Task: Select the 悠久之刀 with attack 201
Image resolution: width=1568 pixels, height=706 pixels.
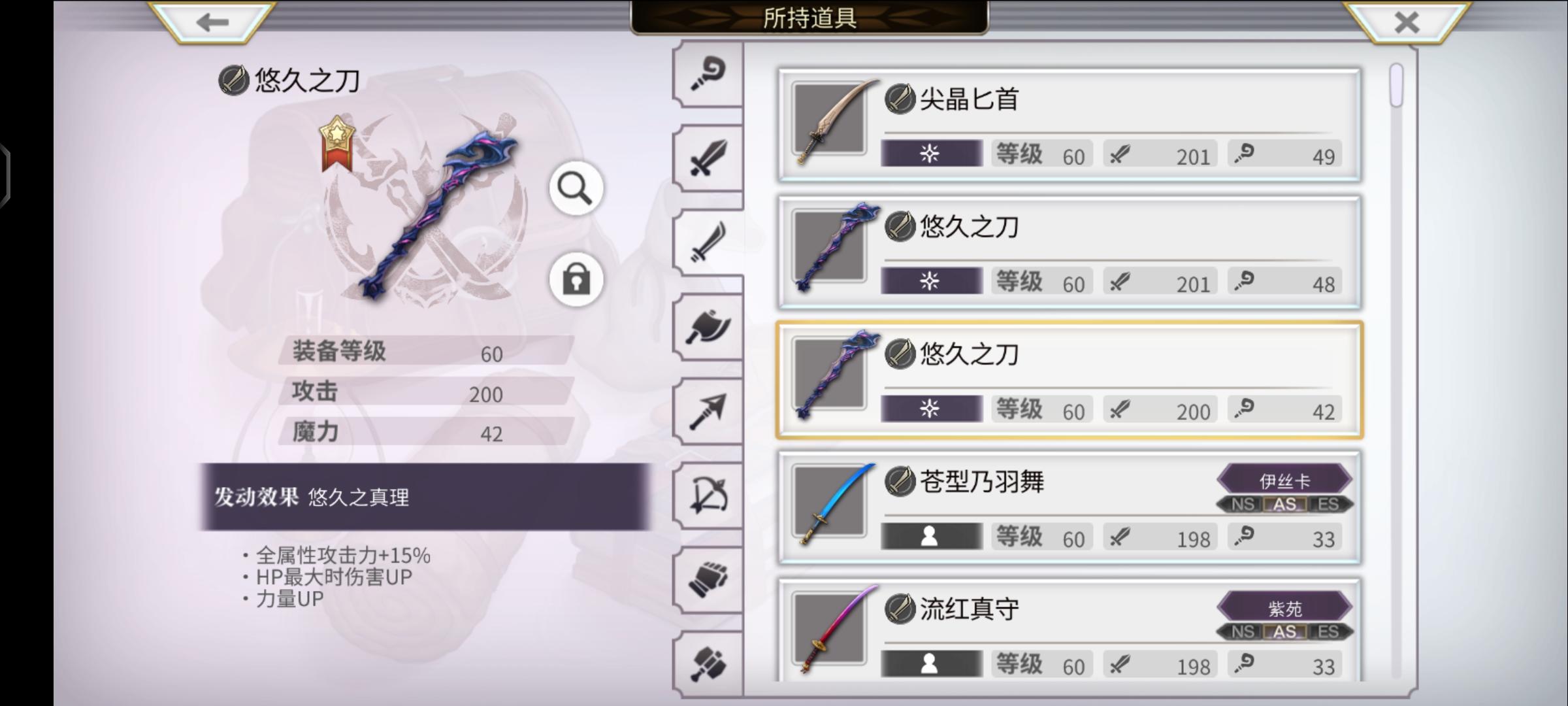Action: click(1069, 252)
